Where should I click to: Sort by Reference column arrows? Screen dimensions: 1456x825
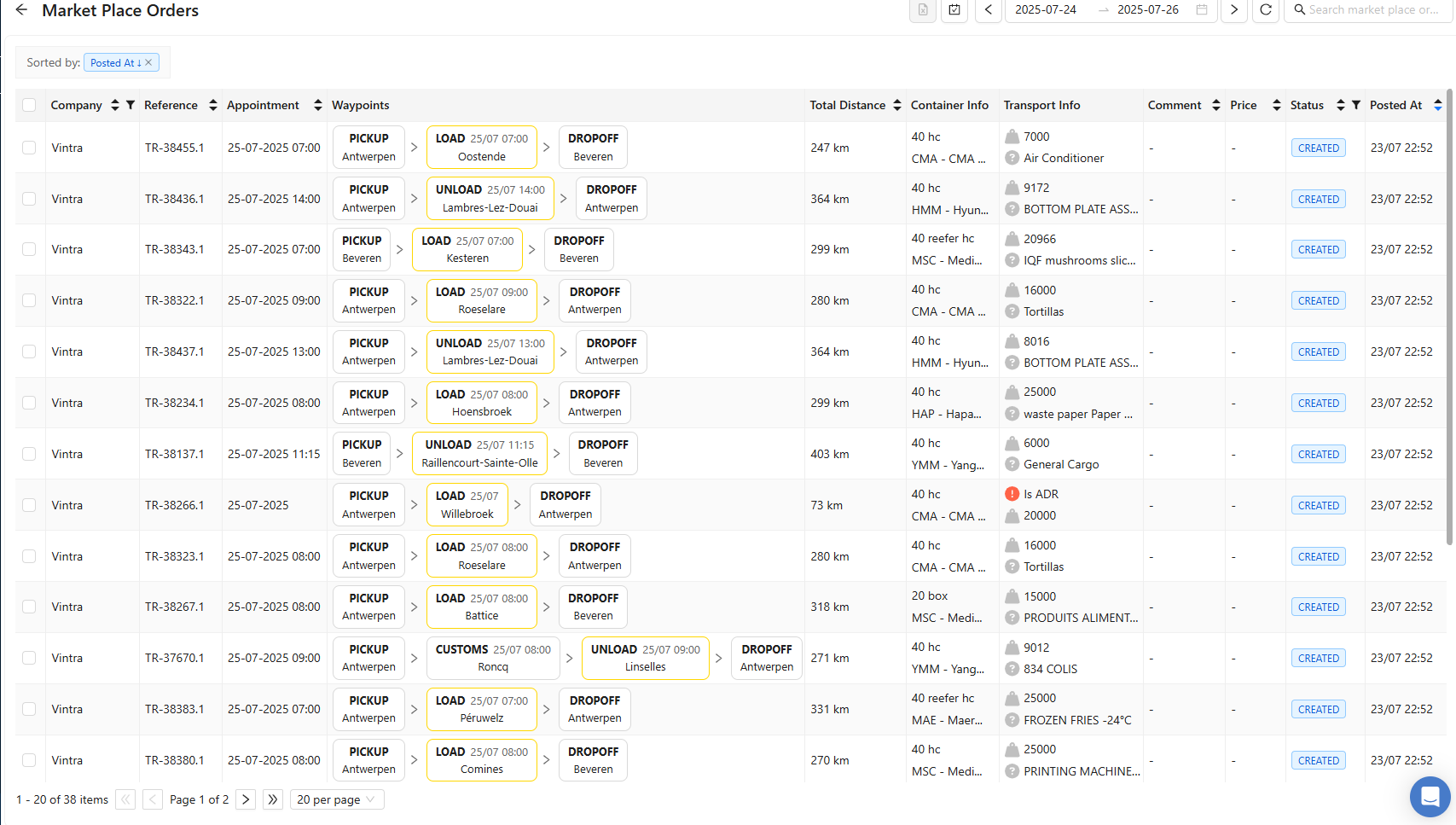click(x=213, y=105)
